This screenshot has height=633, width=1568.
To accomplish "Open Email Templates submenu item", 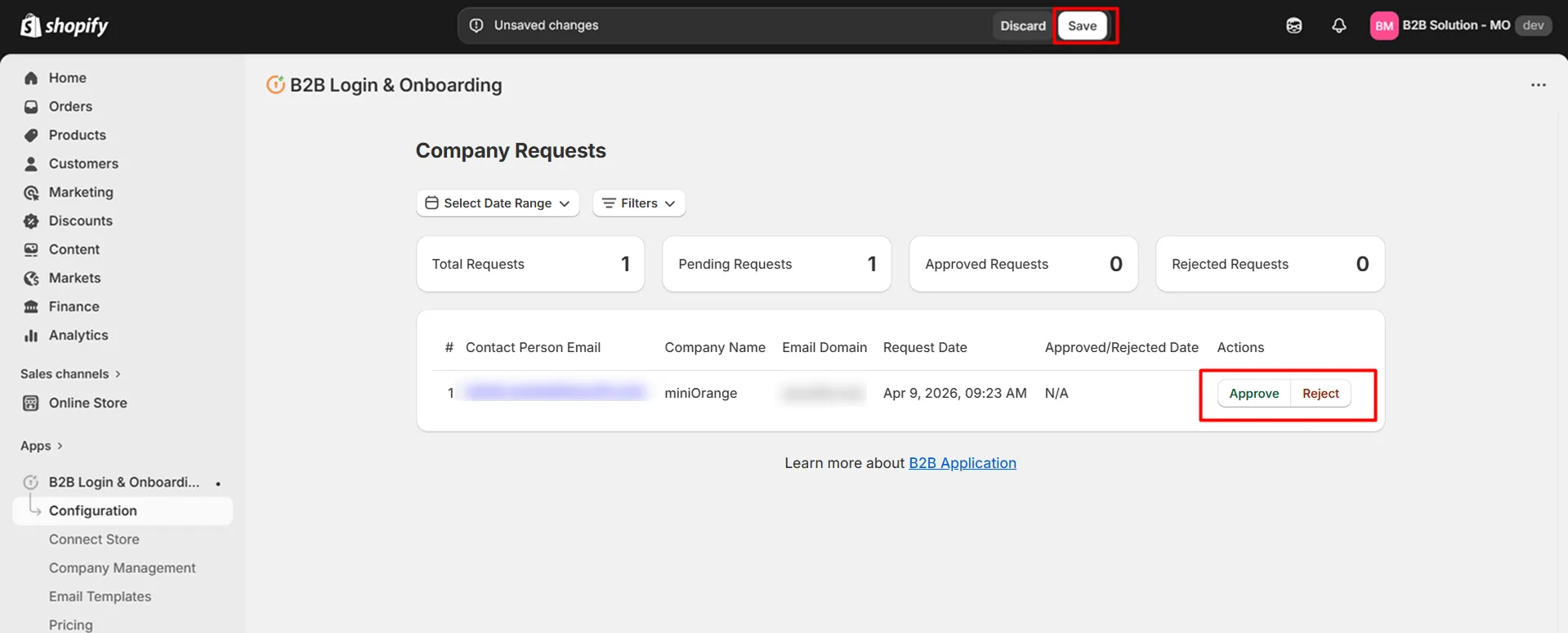I will click(101, 597).
